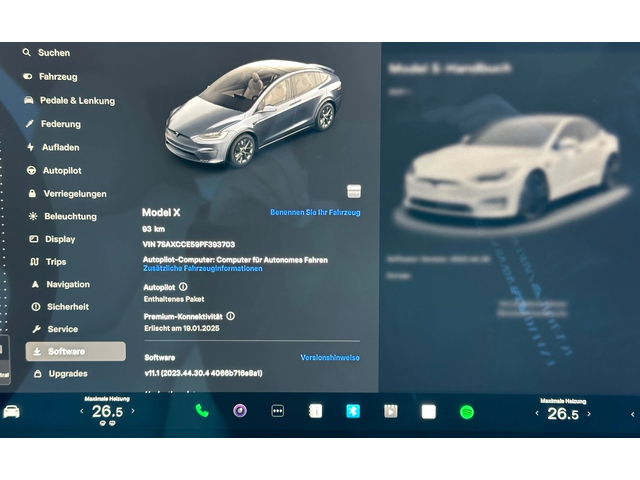This screenshot has height=480, width=640.
Task: Click the card icon below vehicle image
Action: click(354, 191)
